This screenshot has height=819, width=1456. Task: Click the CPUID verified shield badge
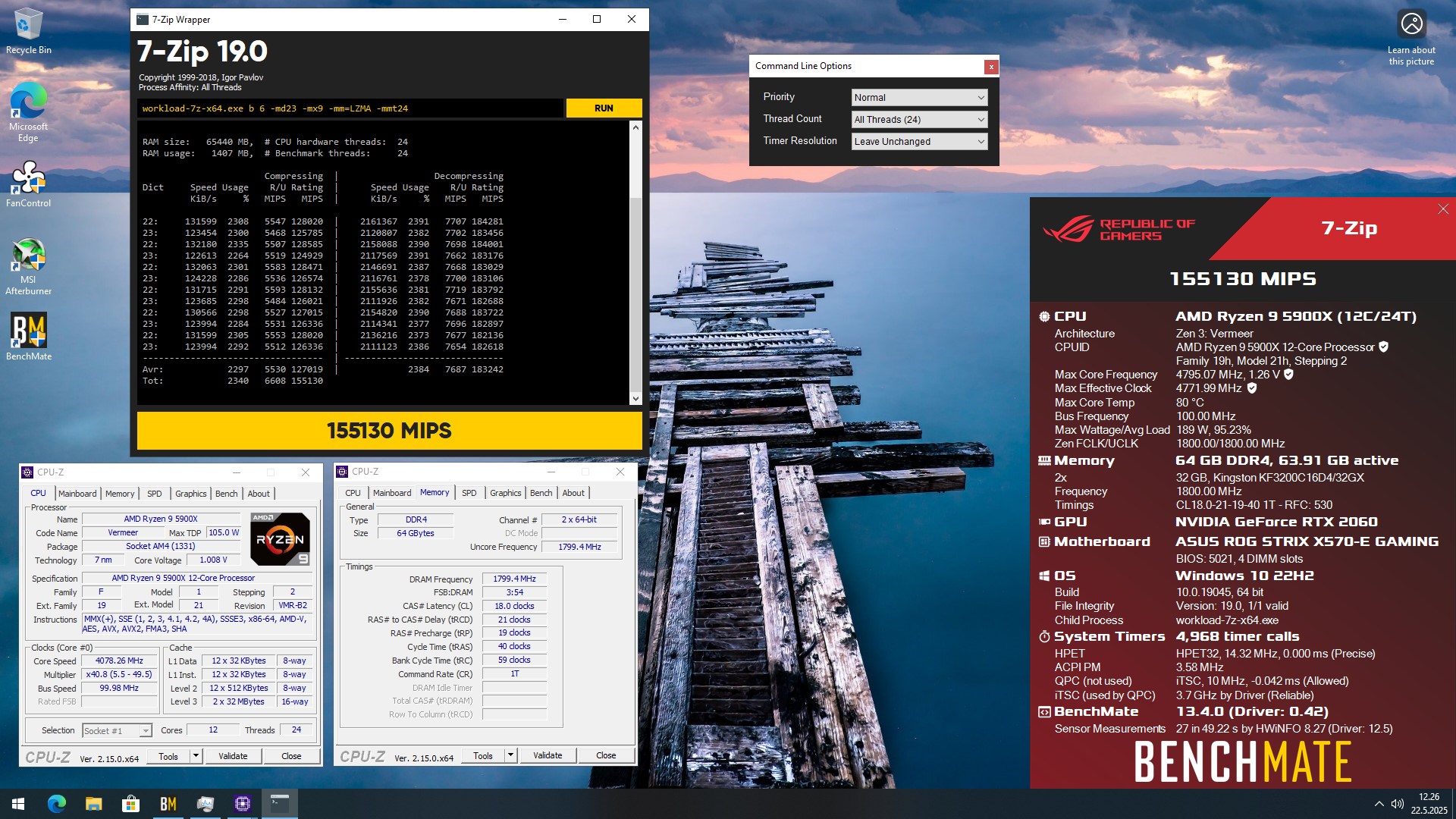pyautogui.click(x=1383, y=347)
